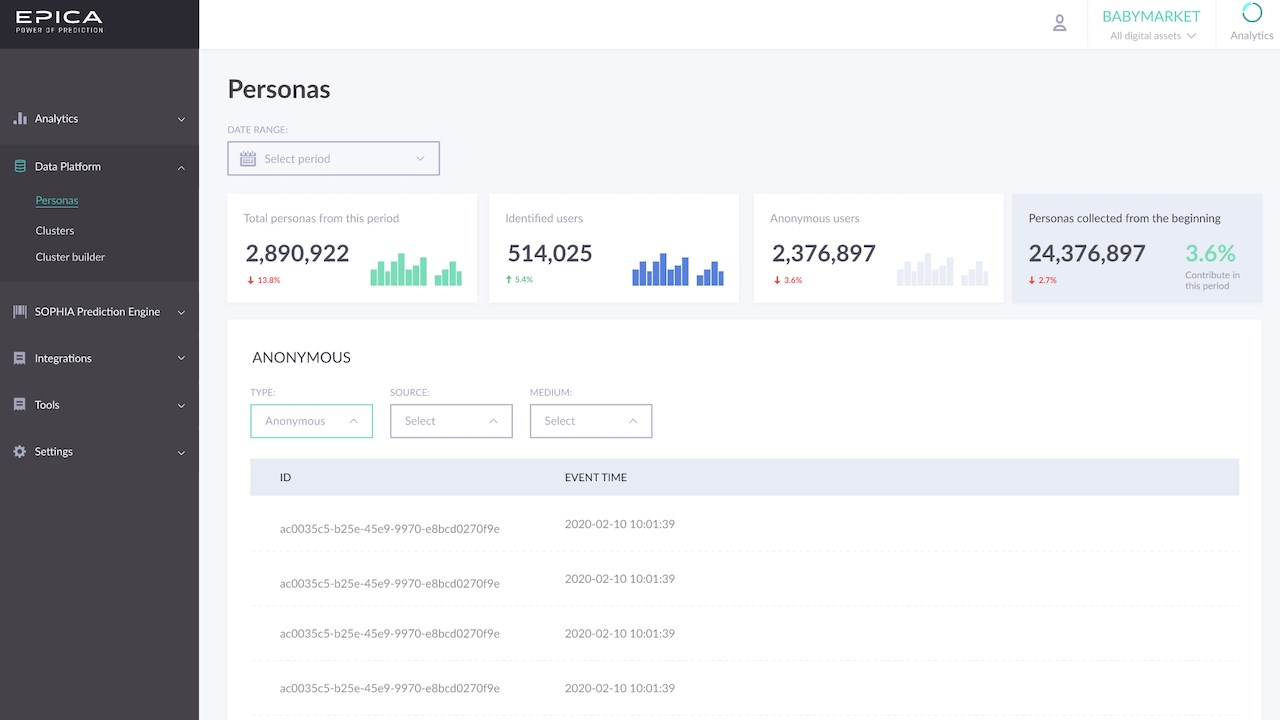Click the Settings gear icon
The width and height of the screenshot is (1280, 720).
[20, 451]
